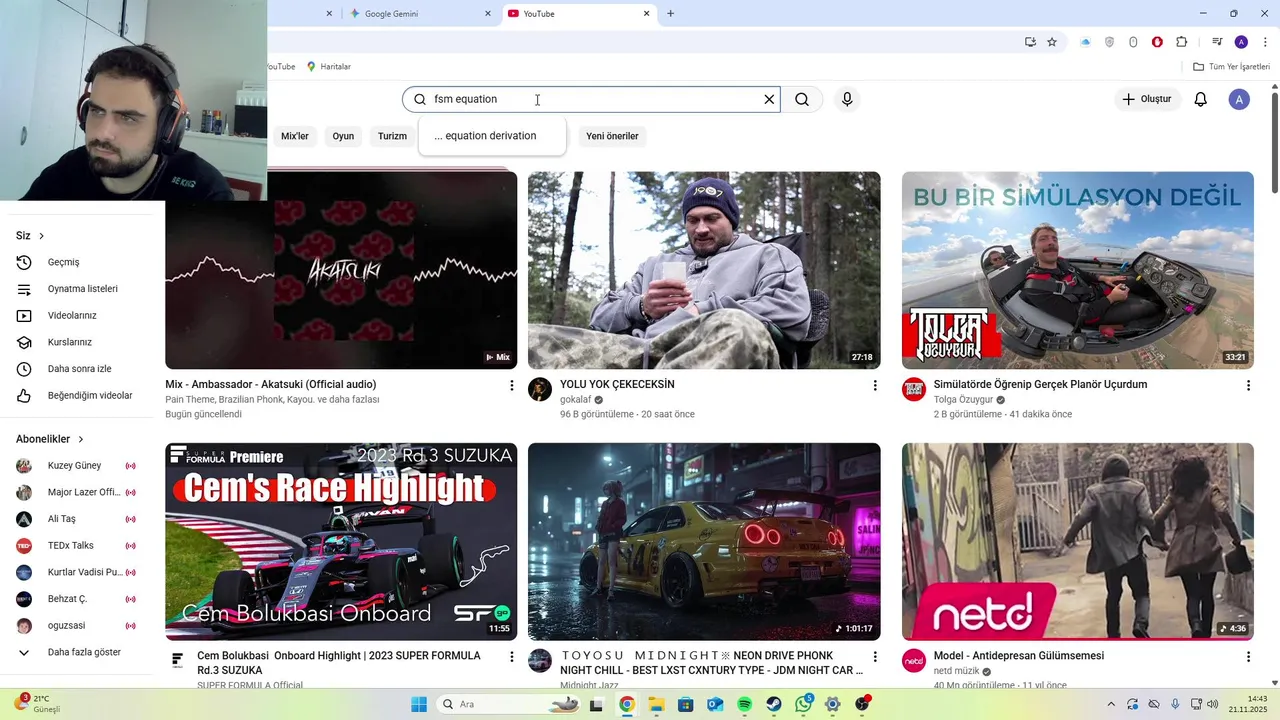The width and height of the screenshot is (1280, 720).
Task: Open Chrome three-dot menu
Action: click(1265, 42)
